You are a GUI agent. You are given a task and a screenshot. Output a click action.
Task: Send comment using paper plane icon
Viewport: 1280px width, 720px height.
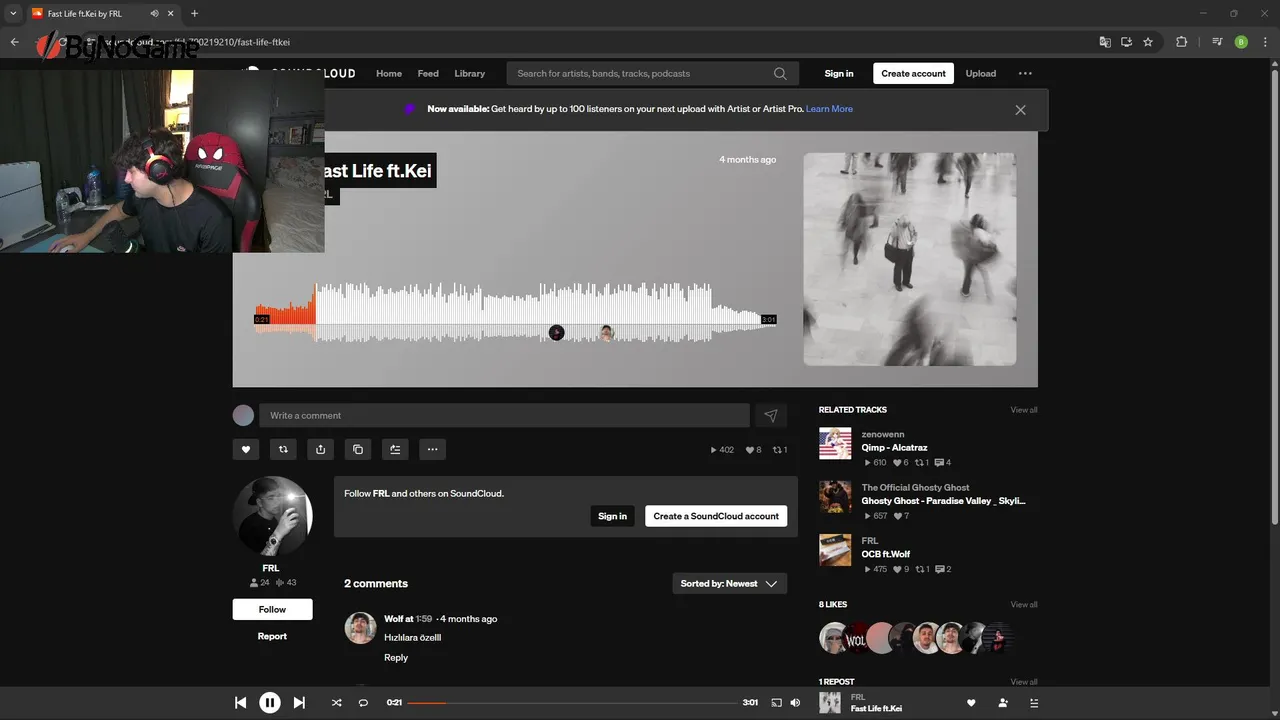771,415
